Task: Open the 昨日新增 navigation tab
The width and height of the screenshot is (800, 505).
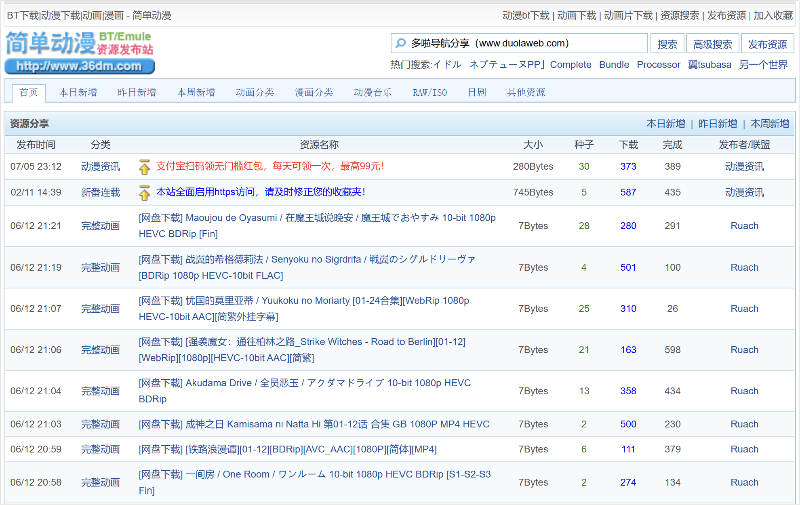Action: tap(137, 92)
